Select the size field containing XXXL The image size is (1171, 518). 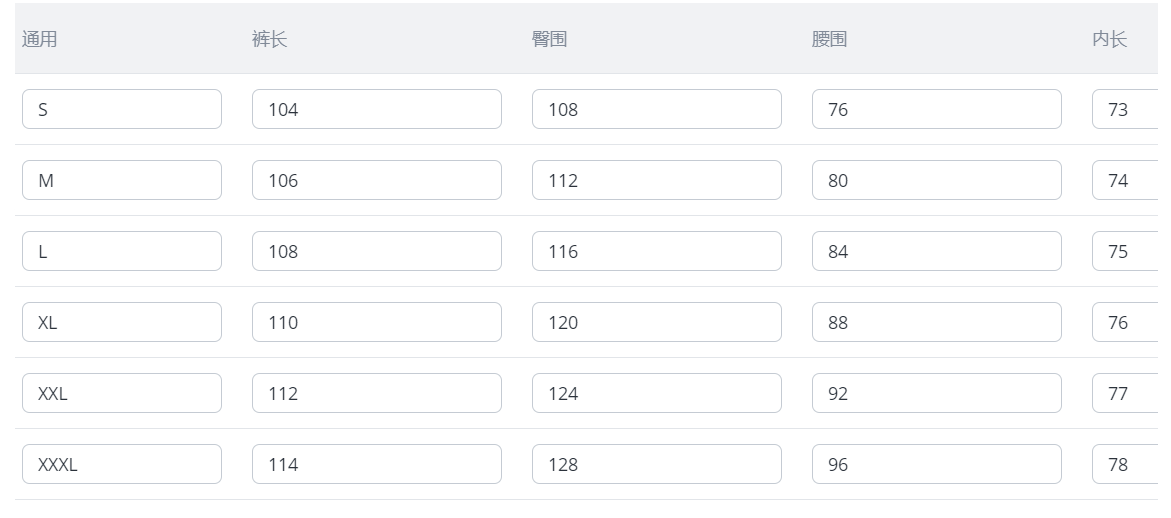122,464
